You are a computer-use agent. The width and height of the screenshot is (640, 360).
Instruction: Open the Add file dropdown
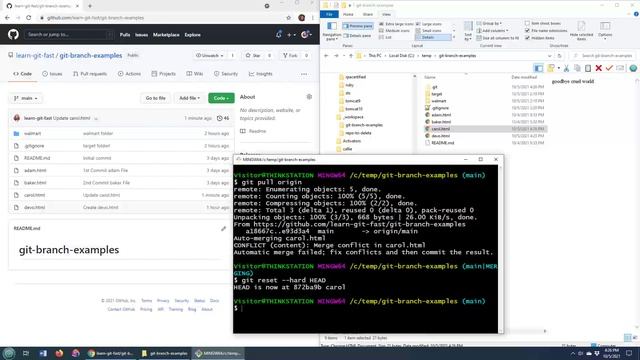pos(189,98)
